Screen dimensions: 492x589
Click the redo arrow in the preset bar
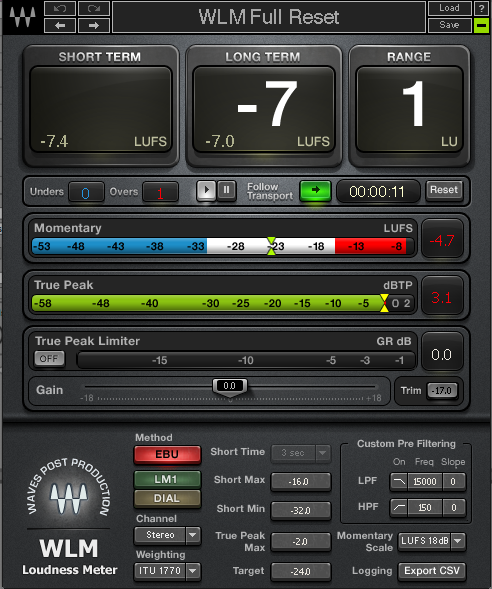pyautogui.click(x=94, y=8)
